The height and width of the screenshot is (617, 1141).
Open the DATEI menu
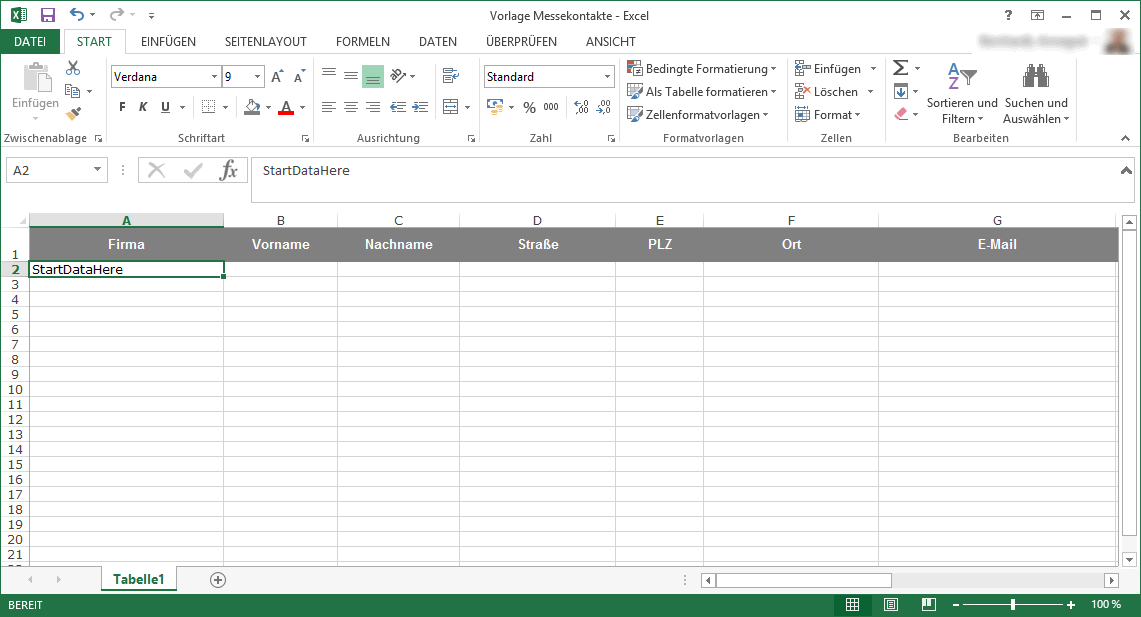click(31, 41)
